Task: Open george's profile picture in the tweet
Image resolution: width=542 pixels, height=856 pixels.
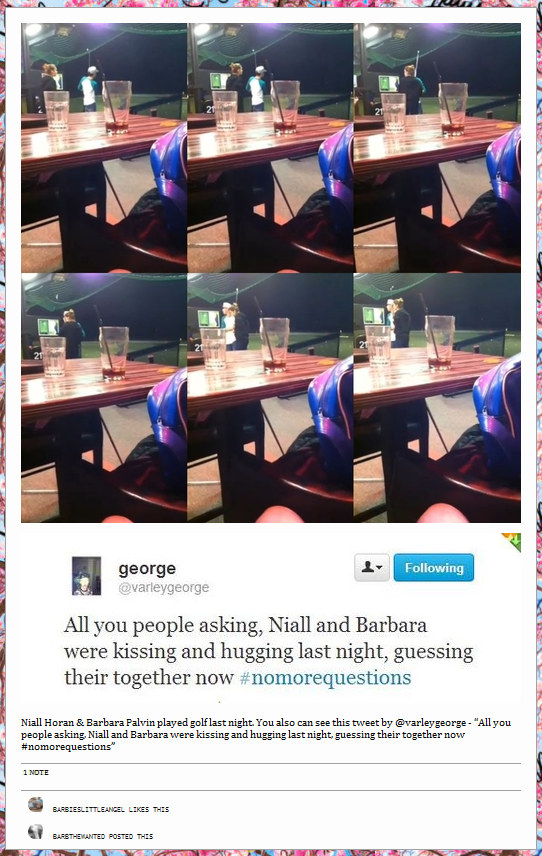Action: pyautogui.click(x=87, y=575)
